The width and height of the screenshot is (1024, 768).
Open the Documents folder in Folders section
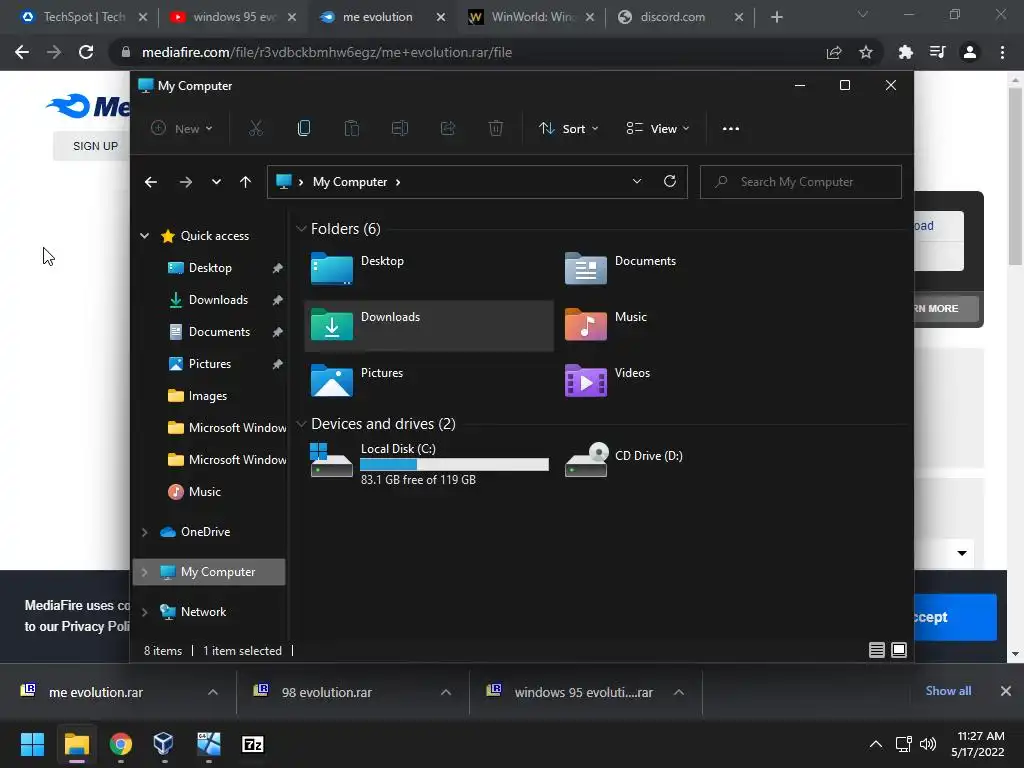682,269
